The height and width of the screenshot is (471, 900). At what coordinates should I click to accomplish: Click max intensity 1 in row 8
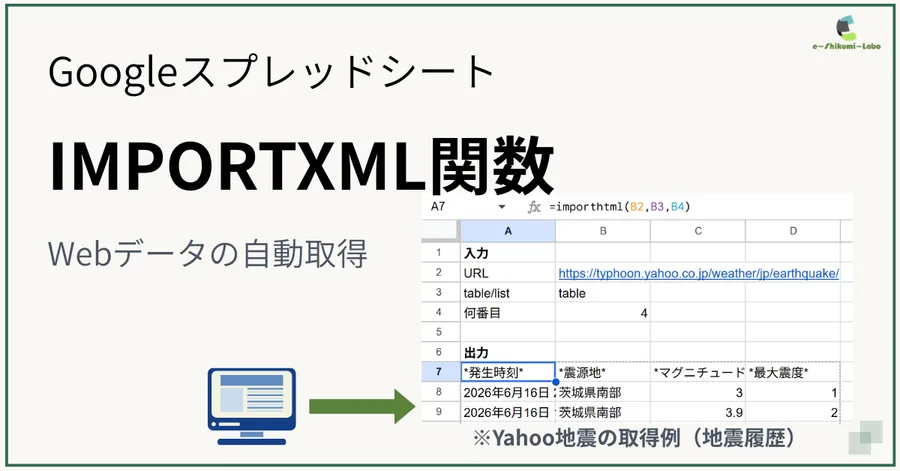(x=793, y=392)
